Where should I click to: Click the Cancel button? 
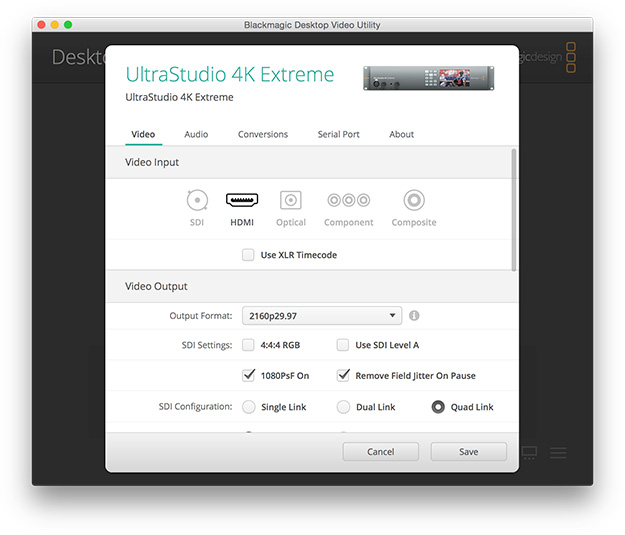pyautogui.click(x=380, y=452)
